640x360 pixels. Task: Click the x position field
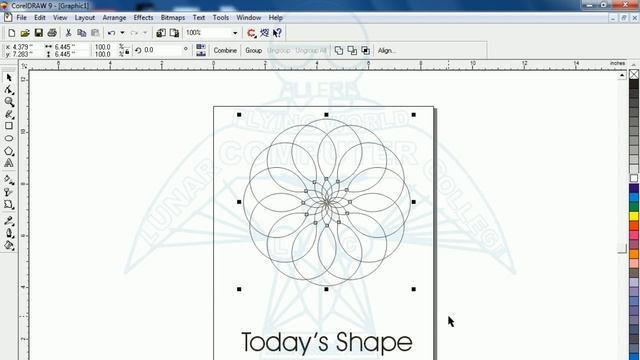(x=23, y=47)
